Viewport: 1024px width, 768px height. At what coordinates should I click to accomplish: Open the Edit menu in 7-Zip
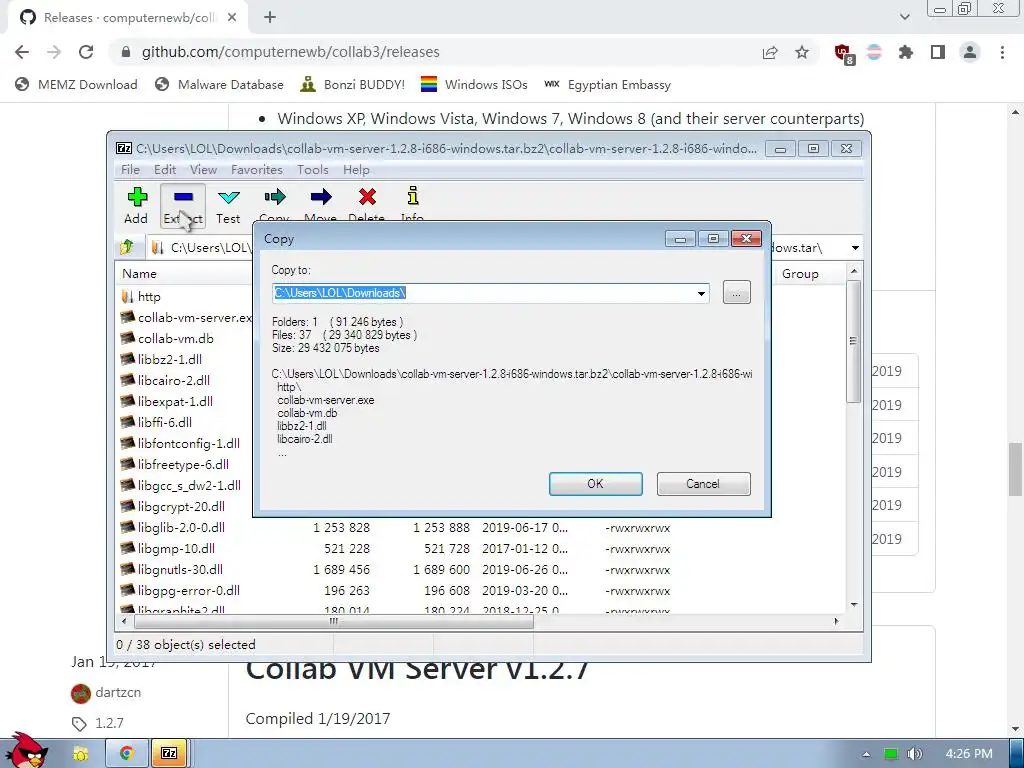[165, 170]
